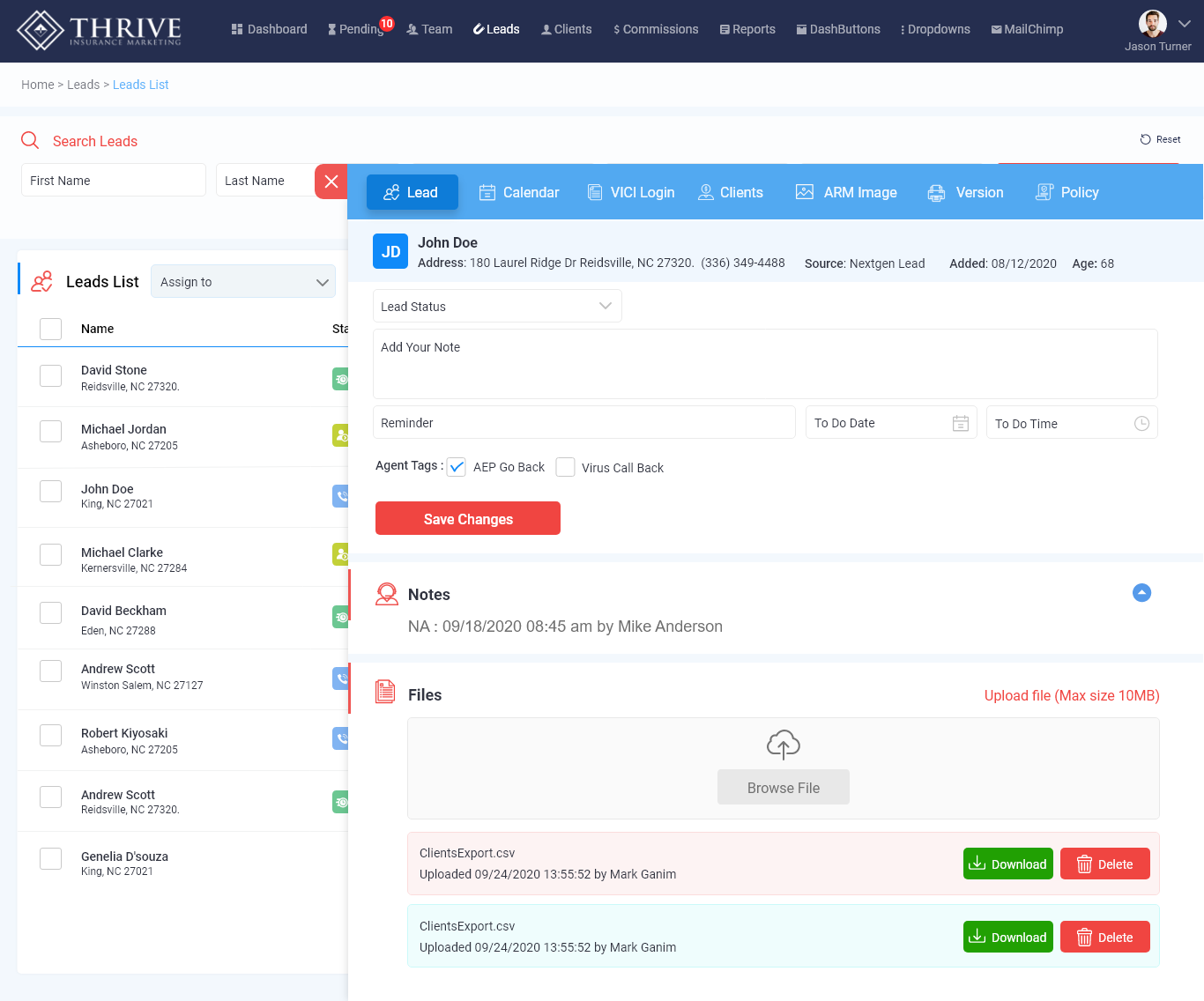Switch to the VICI Login tab
The height and width of the screenshot is (1001, 1204).
pyautogui.click(x=631, y=192)
